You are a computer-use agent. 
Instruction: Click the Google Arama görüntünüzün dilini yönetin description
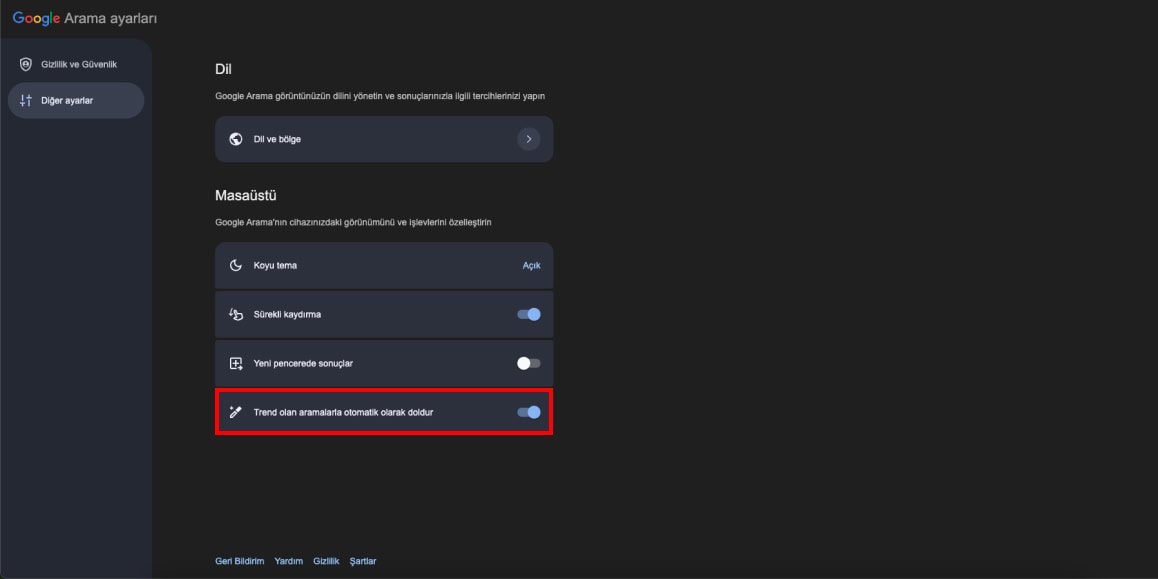[x=380, y=96]
